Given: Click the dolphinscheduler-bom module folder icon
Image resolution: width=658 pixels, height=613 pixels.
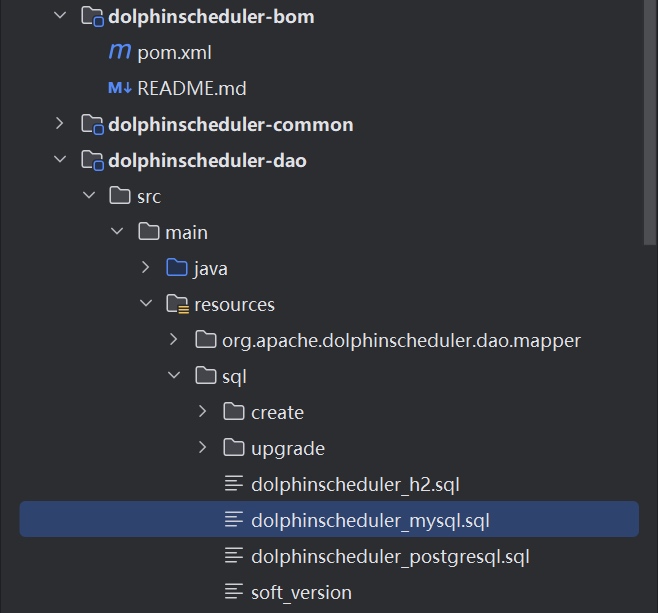Looking at the screenshot, I should pyautogui.click(x=92, y=16).
